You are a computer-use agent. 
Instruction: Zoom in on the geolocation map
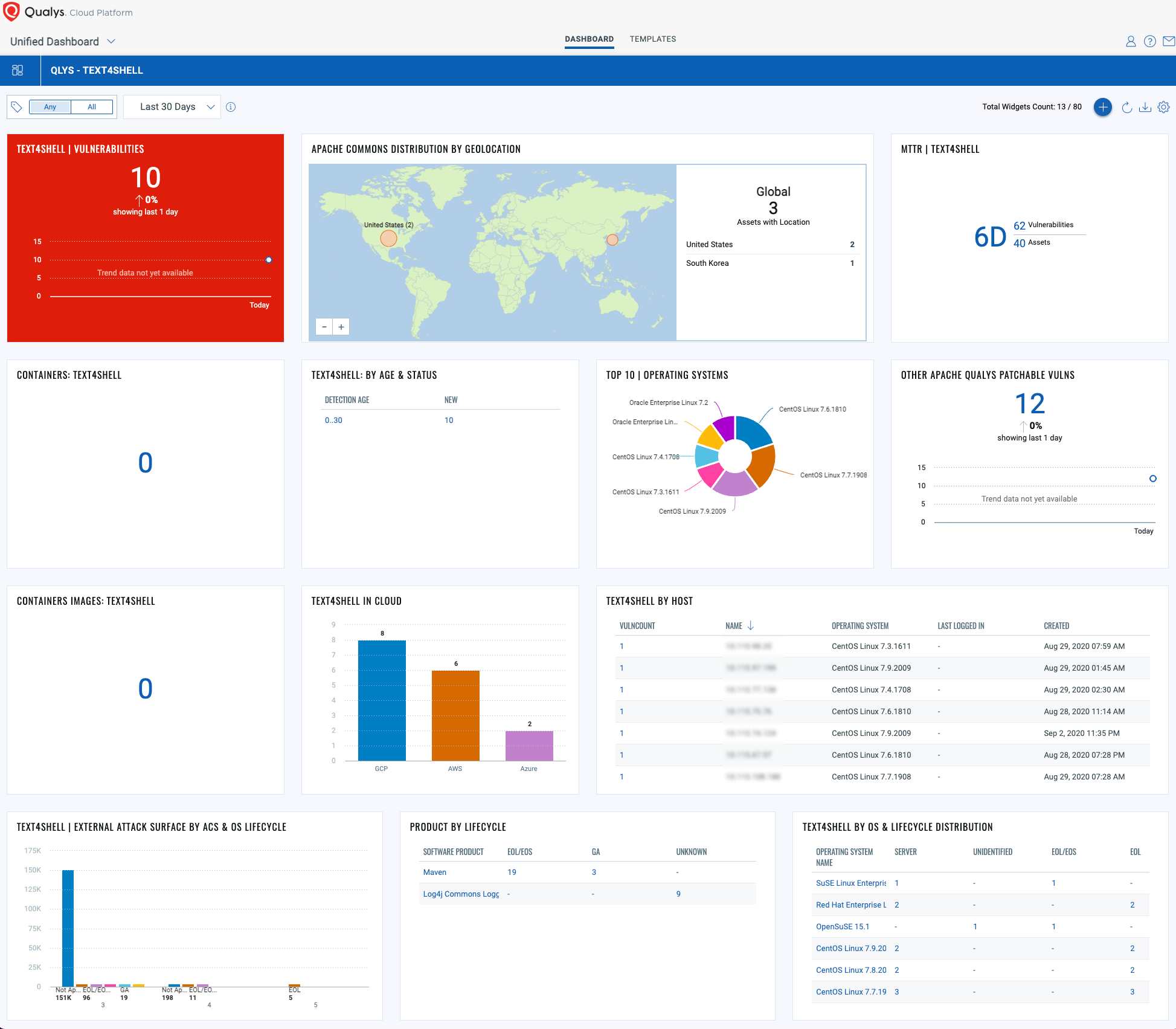pos(341,326)
